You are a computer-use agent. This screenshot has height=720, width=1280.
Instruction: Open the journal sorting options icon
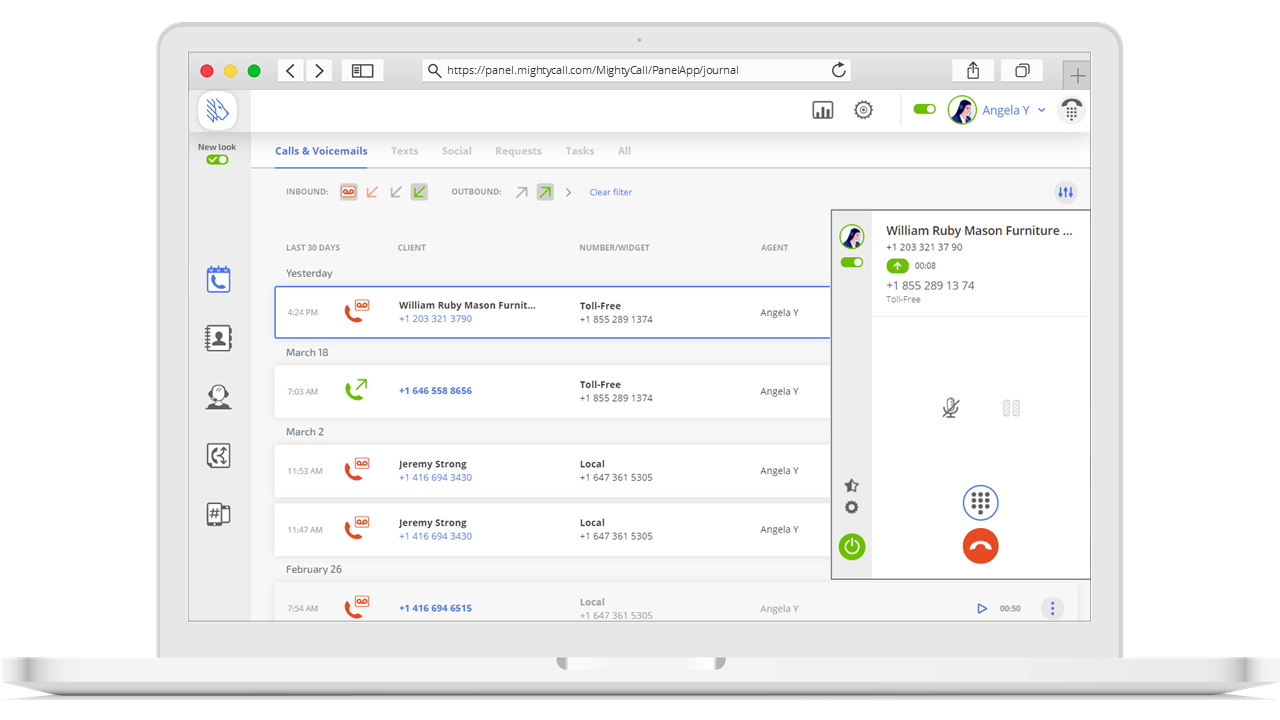(1065, 191)
